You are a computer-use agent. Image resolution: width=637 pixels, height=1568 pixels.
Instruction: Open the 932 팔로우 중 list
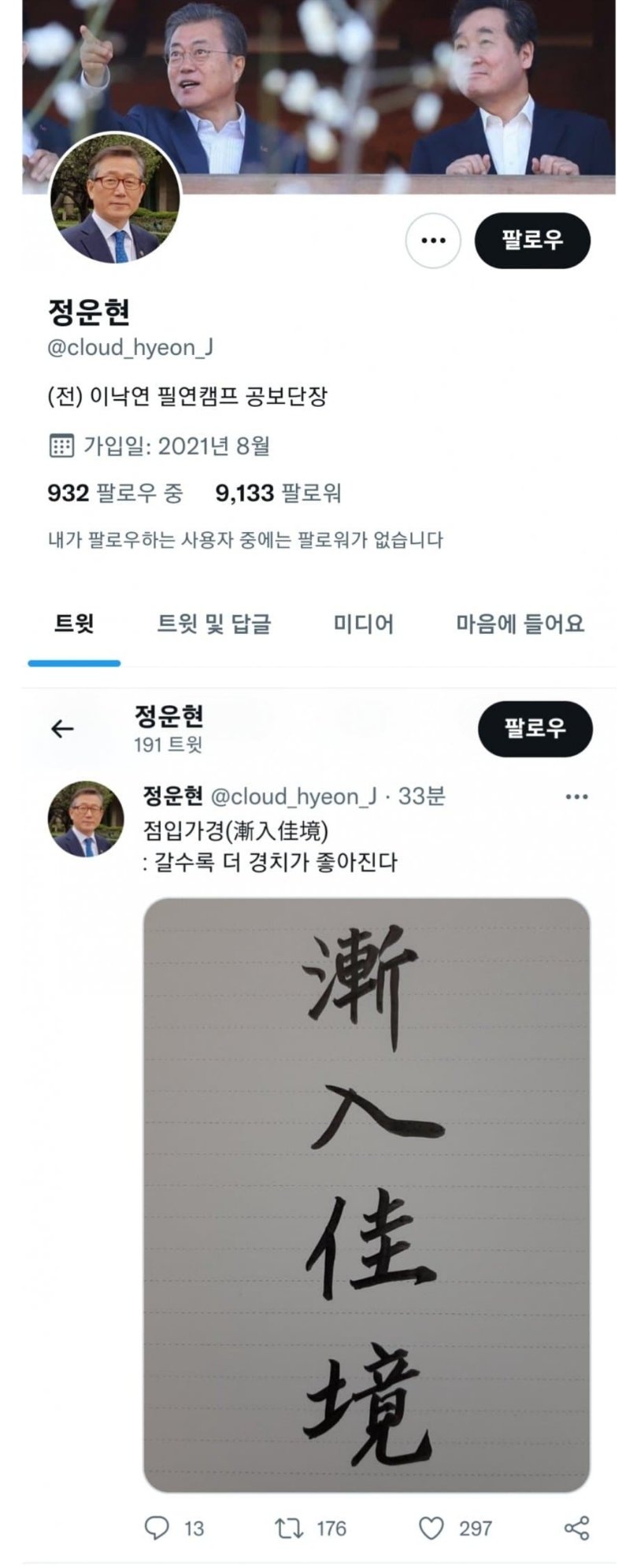point(115,493)
